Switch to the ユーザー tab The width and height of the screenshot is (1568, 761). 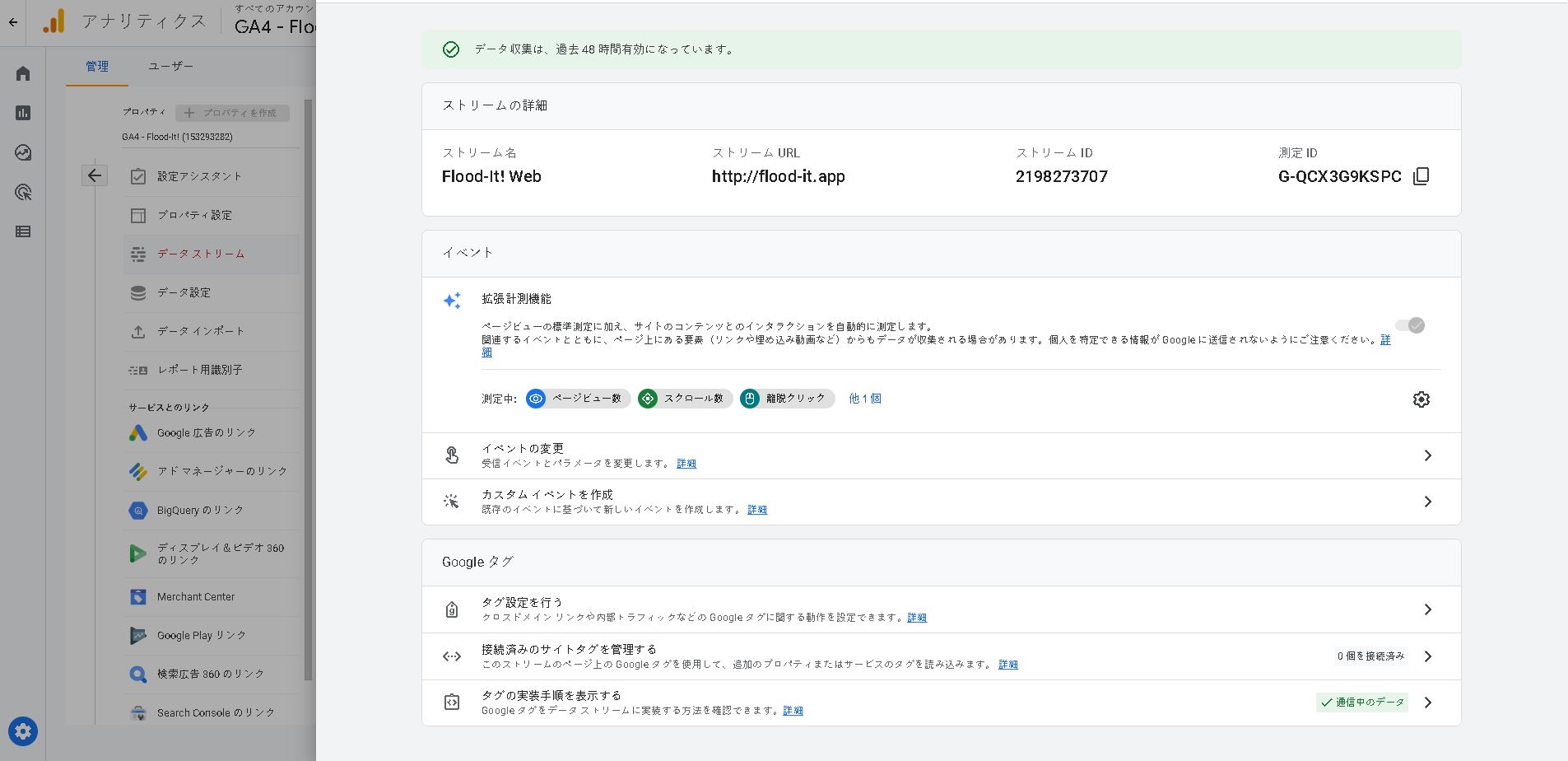[x=171, y=66]
